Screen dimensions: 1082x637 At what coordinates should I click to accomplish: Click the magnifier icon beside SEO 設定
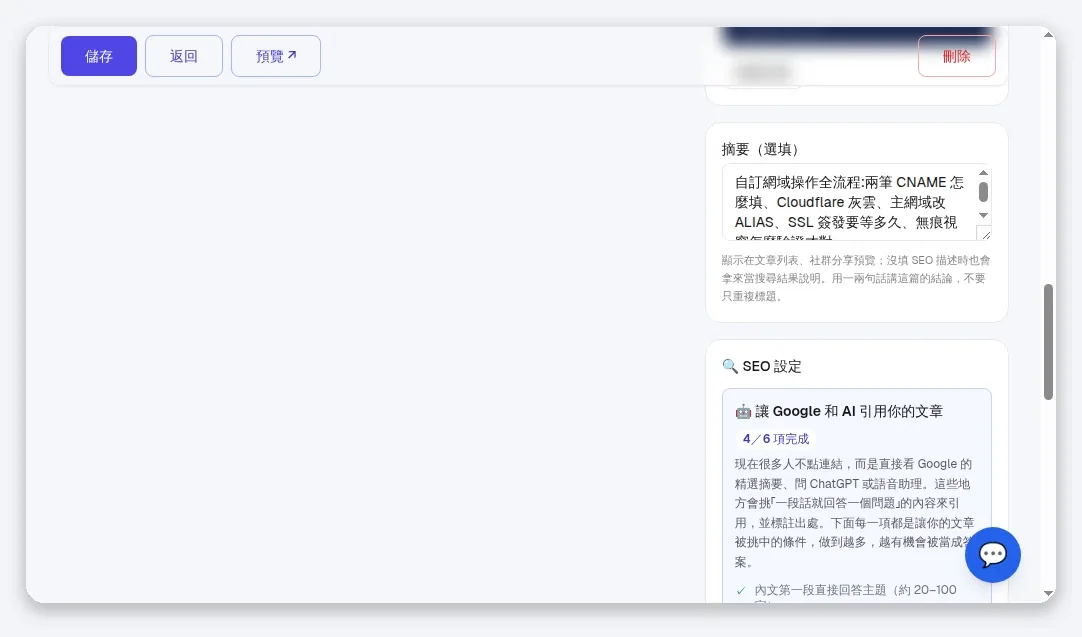click(729, 366)
